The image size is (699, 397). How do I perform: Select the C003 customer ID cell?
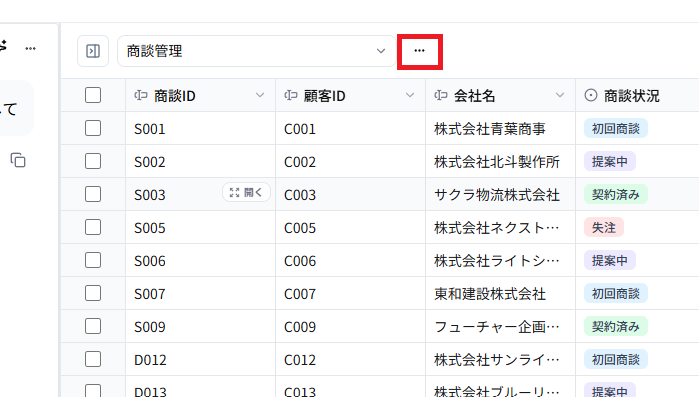350,194
